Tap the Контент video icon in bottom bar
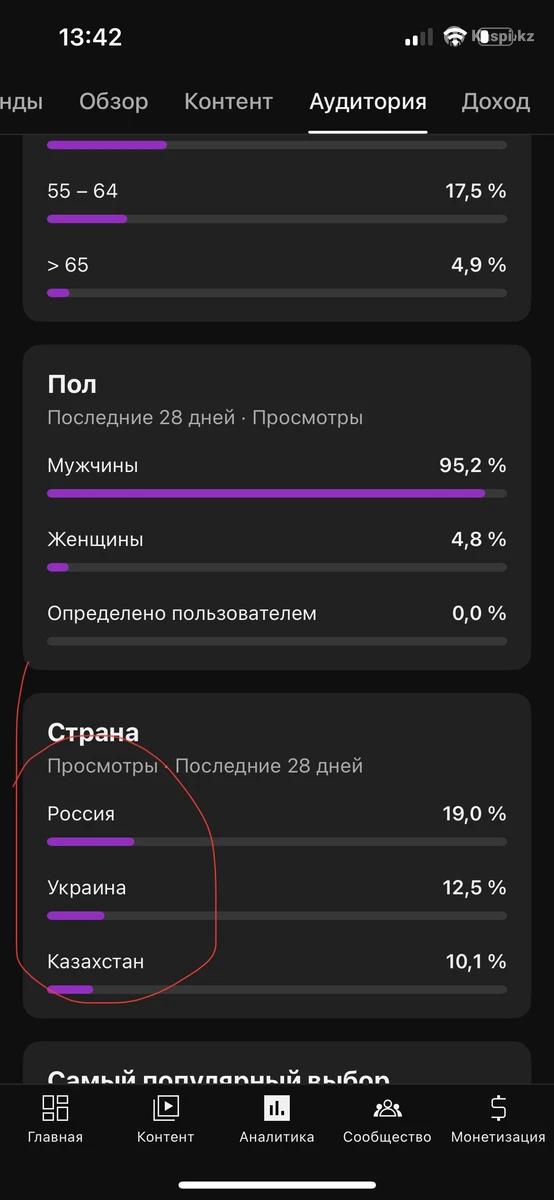This screenshot has width=554, height=1200. [166, 1107]
